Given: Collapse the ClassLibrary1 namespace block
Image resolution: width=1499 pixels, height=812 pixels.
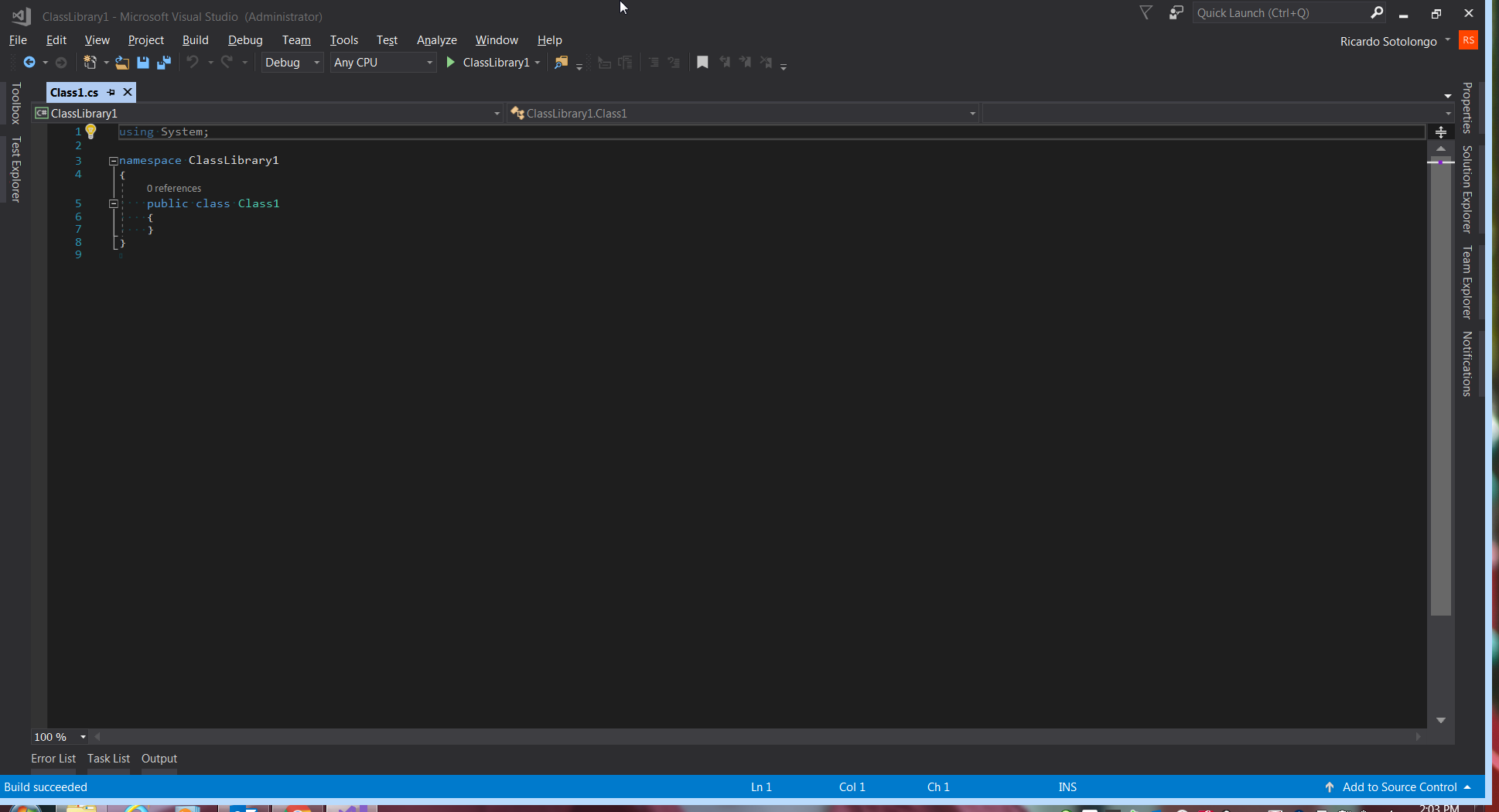Looking at the screenshot, I should pyautogui.click(x=113, y=161).
